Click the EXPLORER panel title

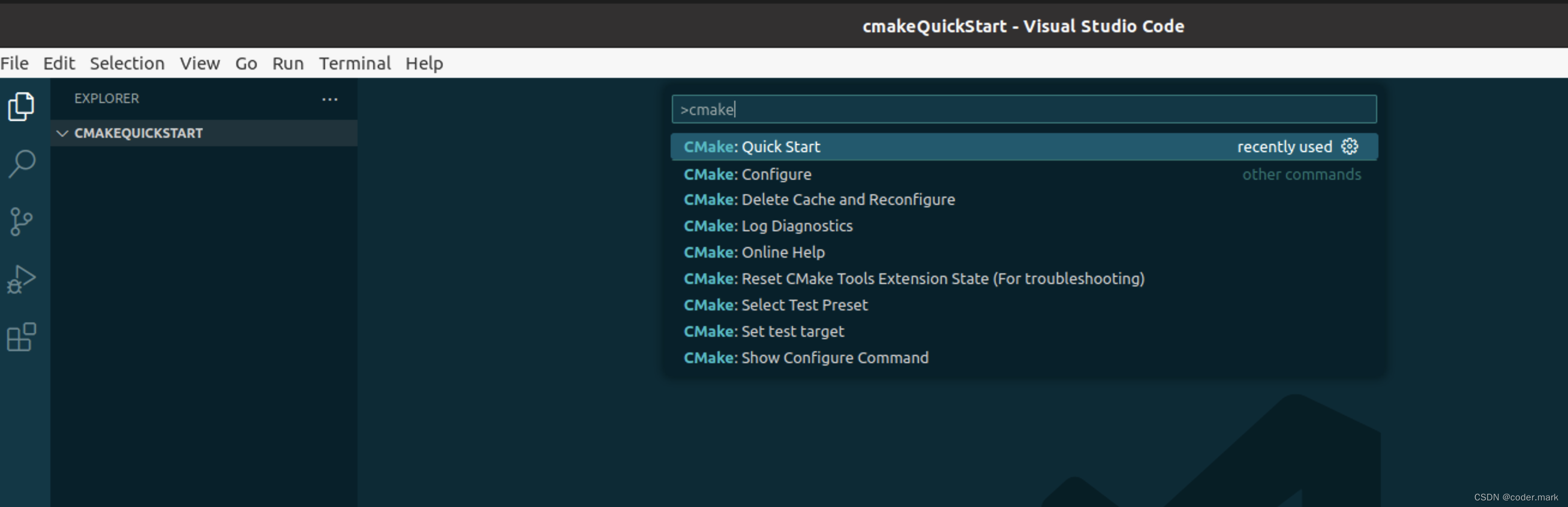(x=107, y=98)
